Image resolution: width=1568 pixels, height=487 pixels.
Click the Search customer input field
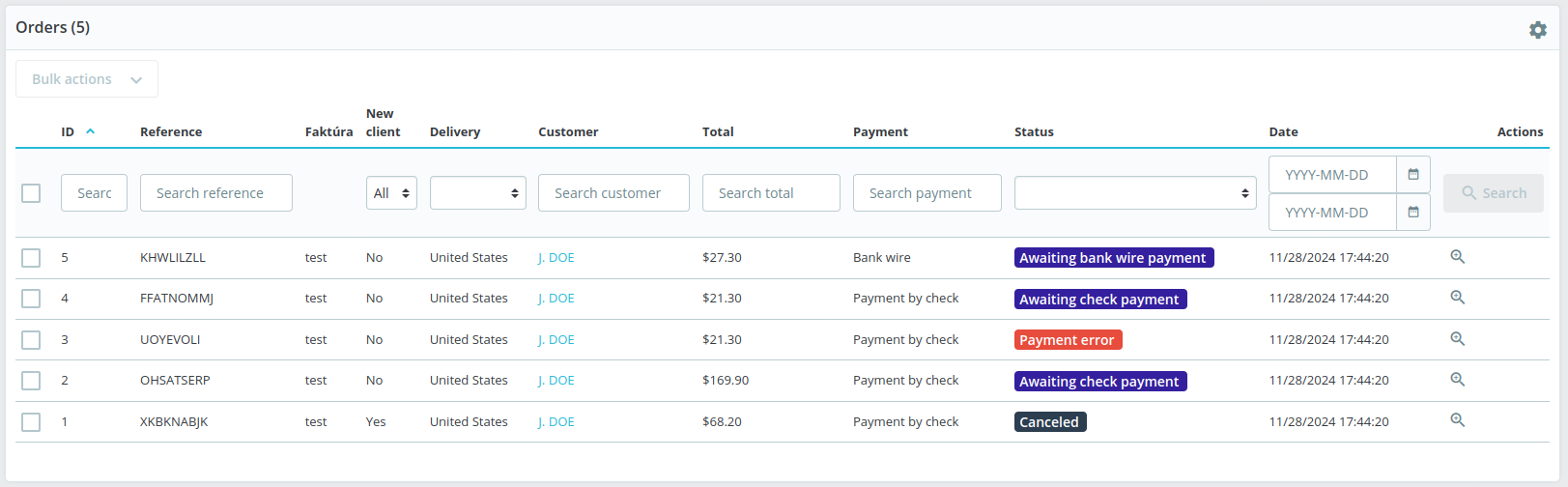click(613, 193)
